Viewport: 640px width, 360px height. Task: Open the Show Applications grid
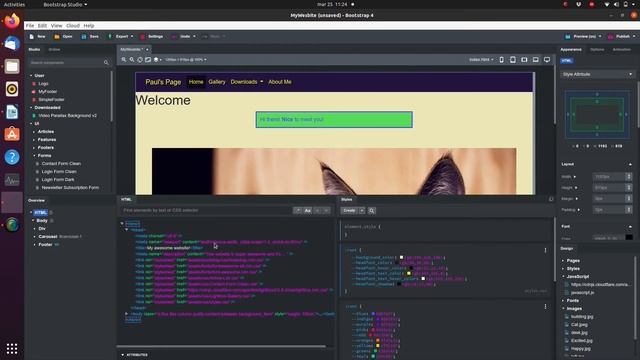pyautogui.click(x=12, y=348)
